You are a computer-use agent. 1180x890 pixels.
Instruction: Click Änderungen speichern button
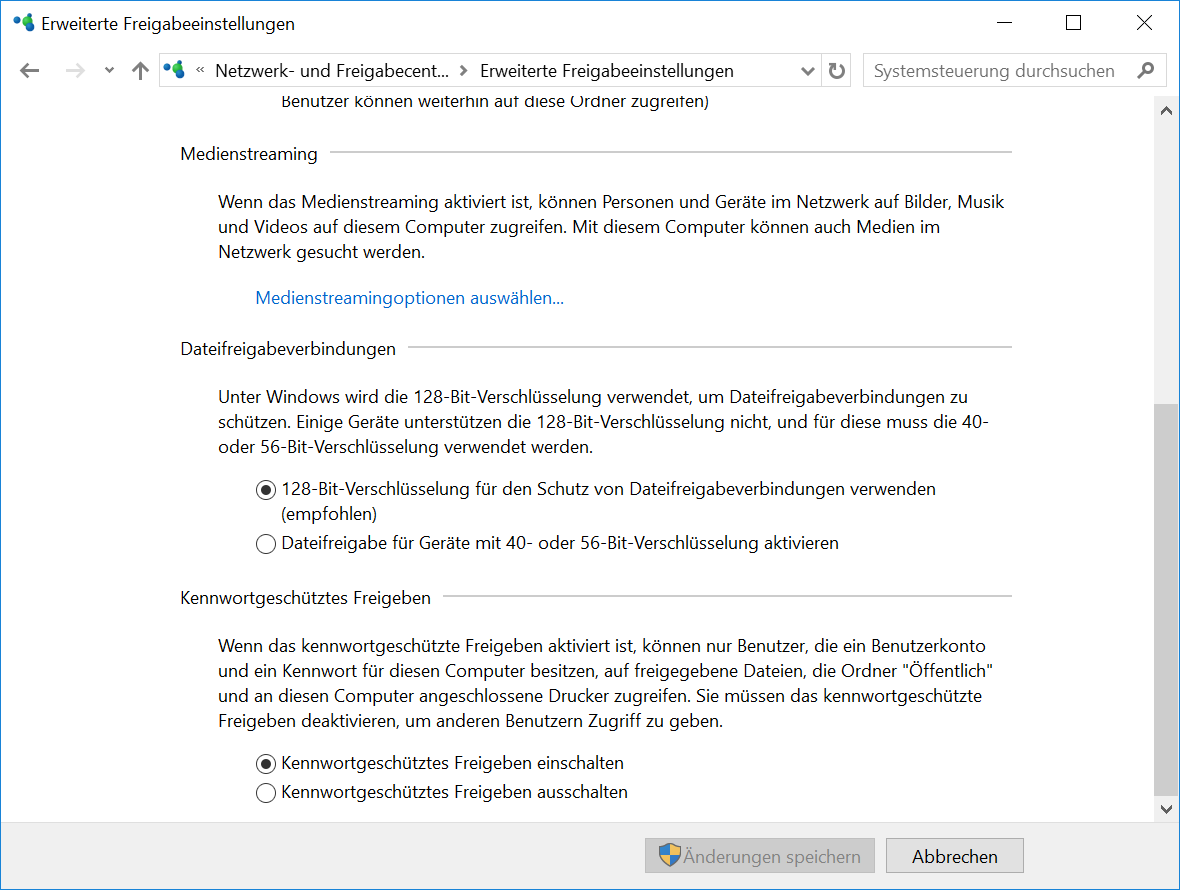[759, 856]
